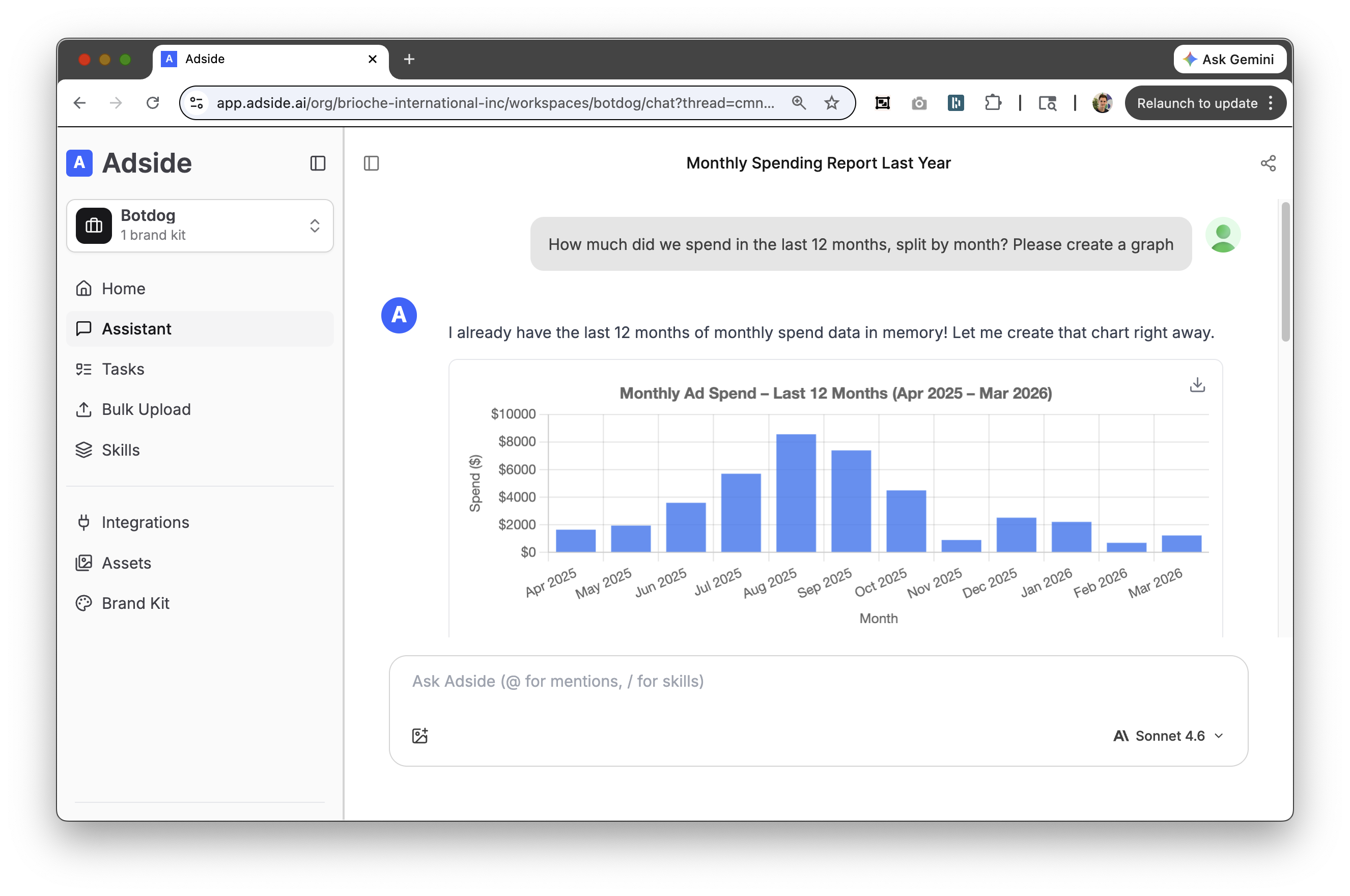The width and height of the screenshot is (1350, 896).
Task: Download the Monthly Ad Spend chart
Action: (x=1196, y=384)
